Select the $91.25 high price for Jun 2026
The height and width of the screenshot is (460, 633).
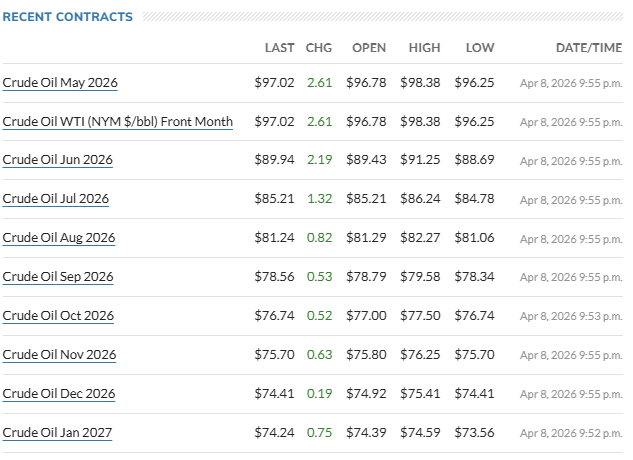(420, 160)
